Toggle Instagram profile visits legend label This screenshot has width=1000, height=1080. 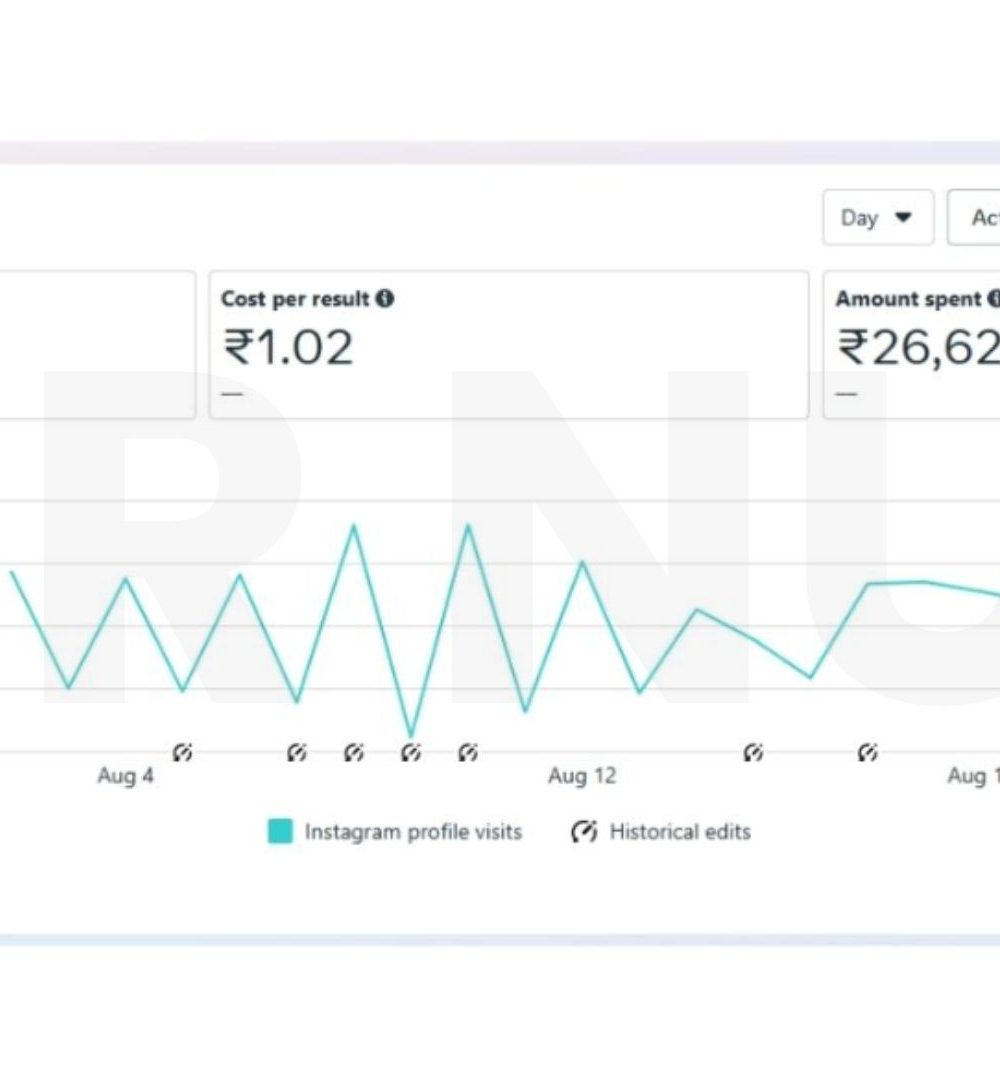[x=413, y=832]
